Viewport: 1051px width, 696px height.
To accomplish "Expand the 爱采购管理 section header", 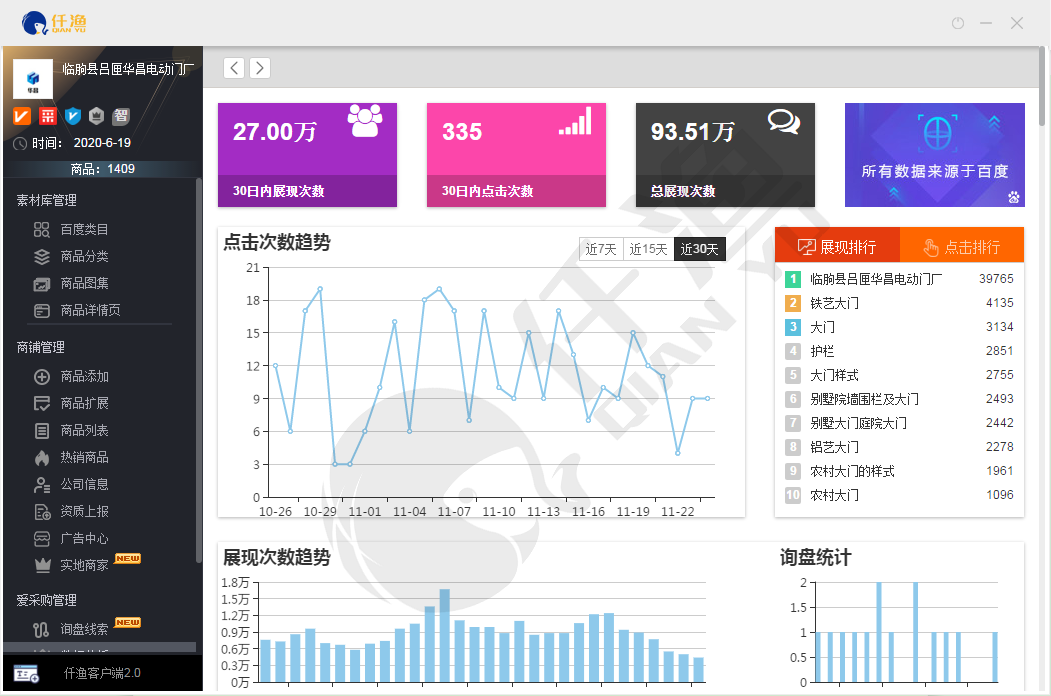I will tap(47, 600).
